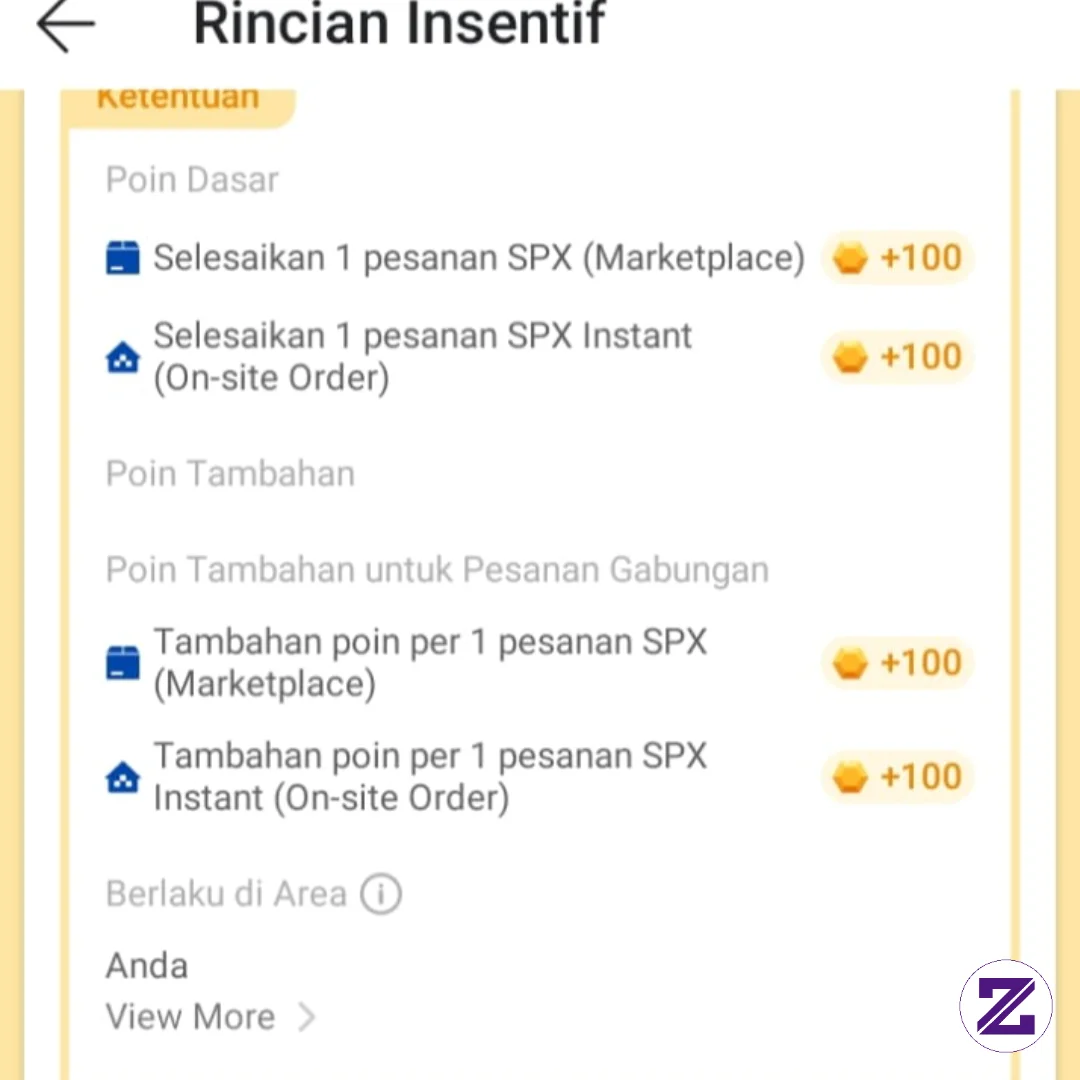Click the Poin Tambahan section heading

click(230, 474)
